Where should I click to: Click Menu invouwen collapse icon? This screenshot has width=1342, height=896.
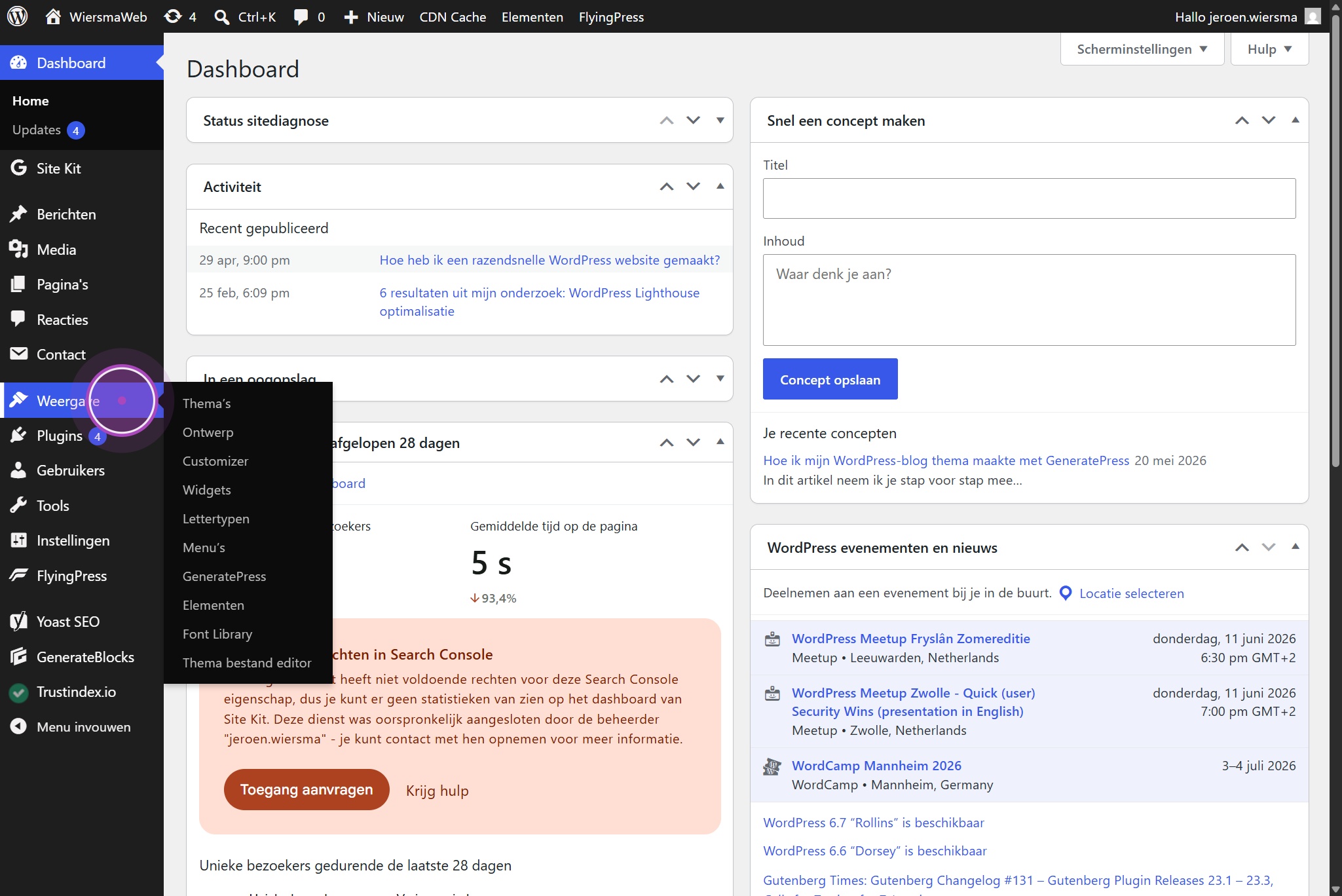pyautogui.click(x=18, y=726)
